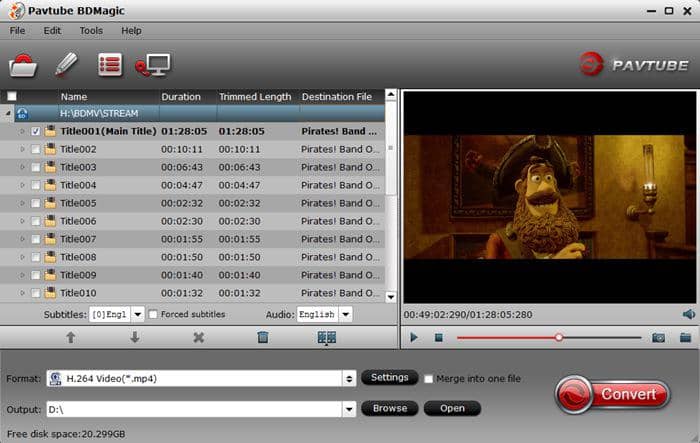Uncheck the Title001 Main Title checkbox
Screen dimensions: 700x443
pyautogui.click(x=36, y=131)
